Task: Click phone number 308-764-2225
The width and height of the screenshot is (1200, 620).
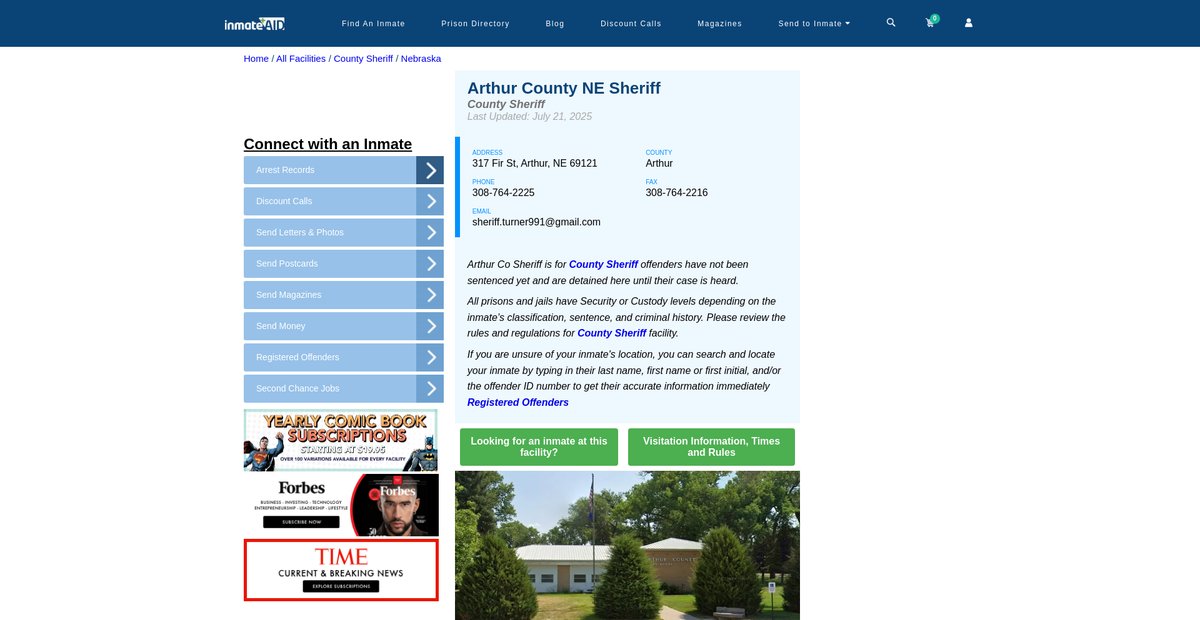Action: pyautogui.click(x=503, y=192)
